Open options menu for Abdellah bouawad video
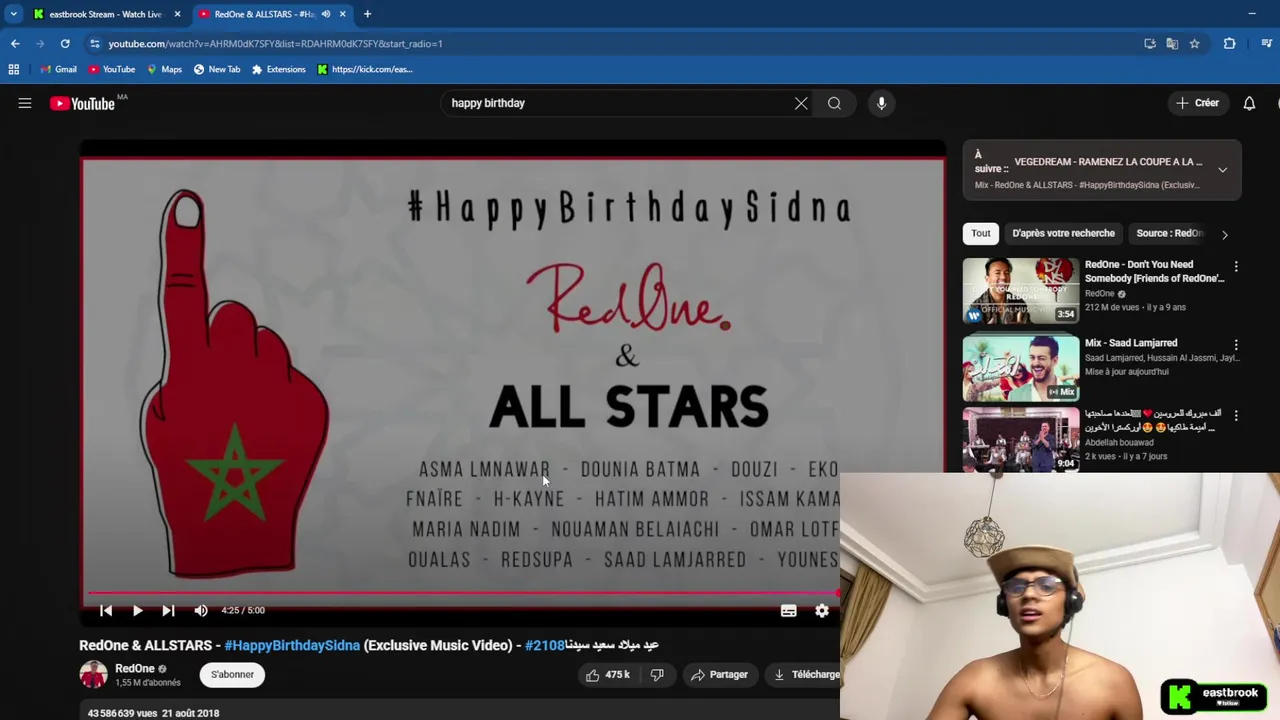1280x720 pixels. tap(1236, 415)
